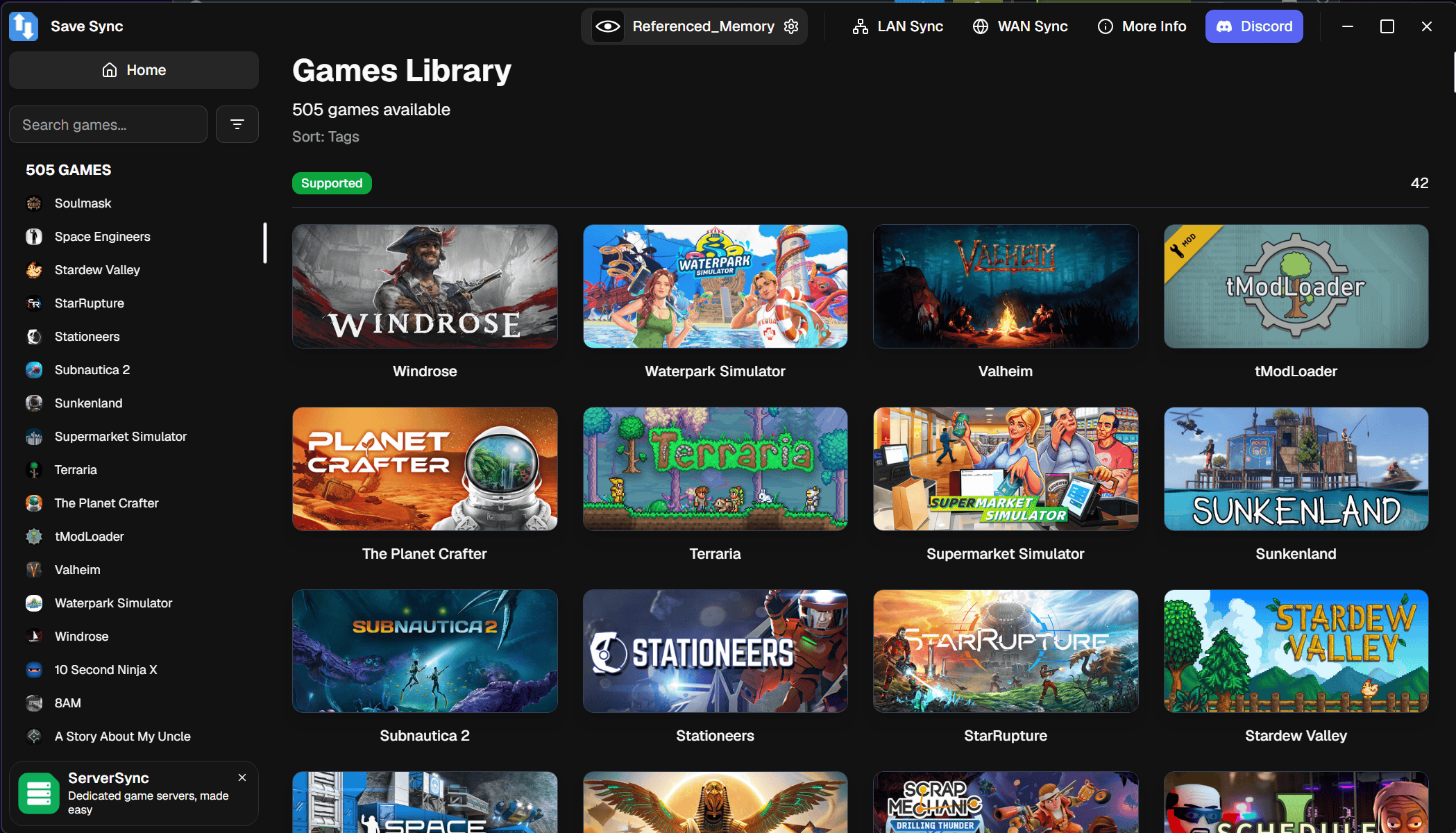Click the Subnautica 2 sidebar icon
Viewport: 1456px width, 833px height.
(x=34, y=370)
